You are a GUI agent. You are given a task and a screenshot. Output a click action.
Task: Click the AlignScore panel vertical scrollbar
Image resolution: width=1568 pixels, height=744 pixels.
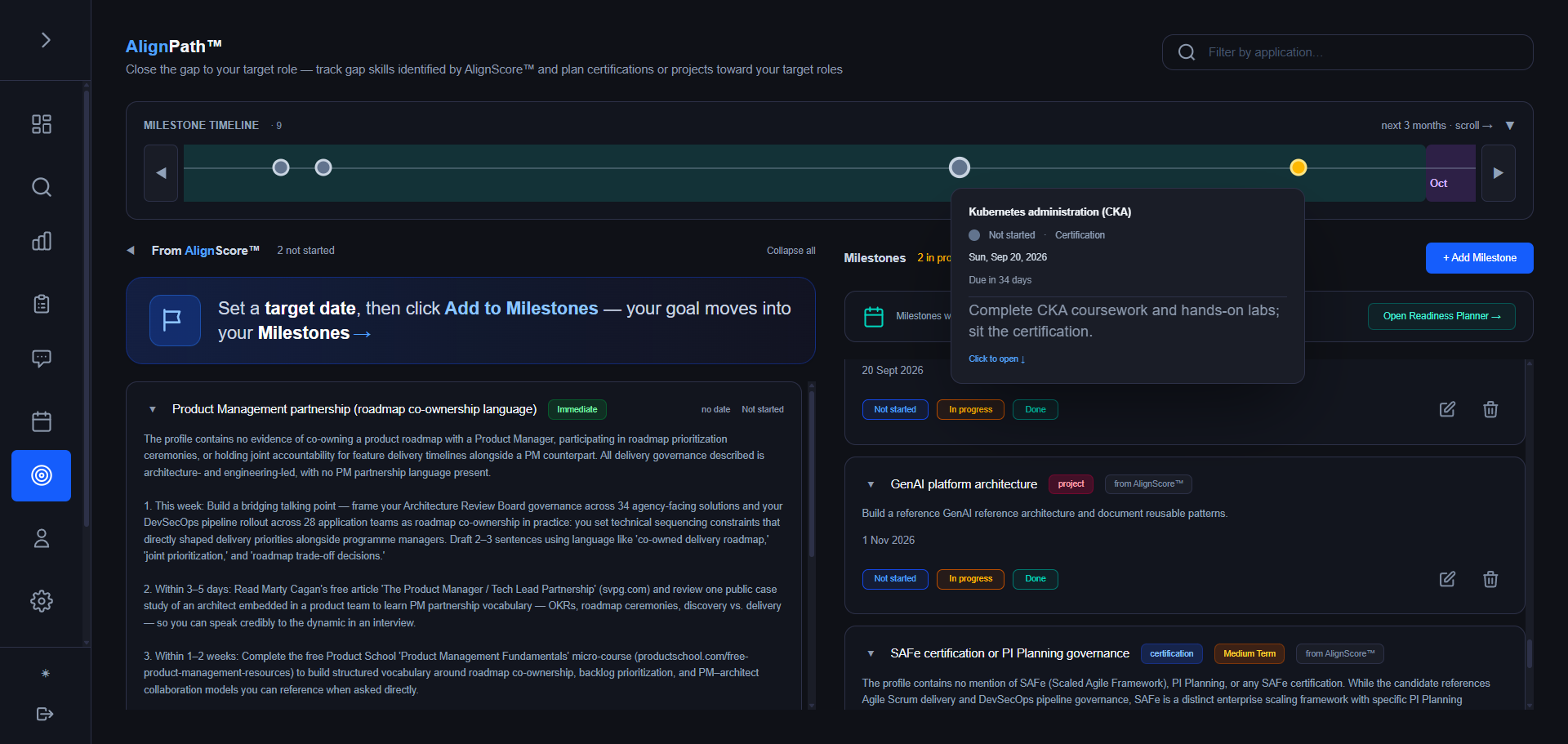(x=812, y=474)
